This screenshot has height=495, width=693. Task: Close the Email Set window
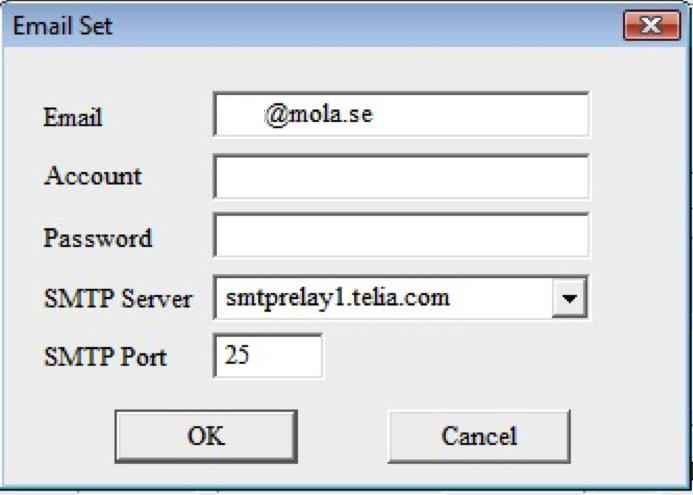[651, 26]
